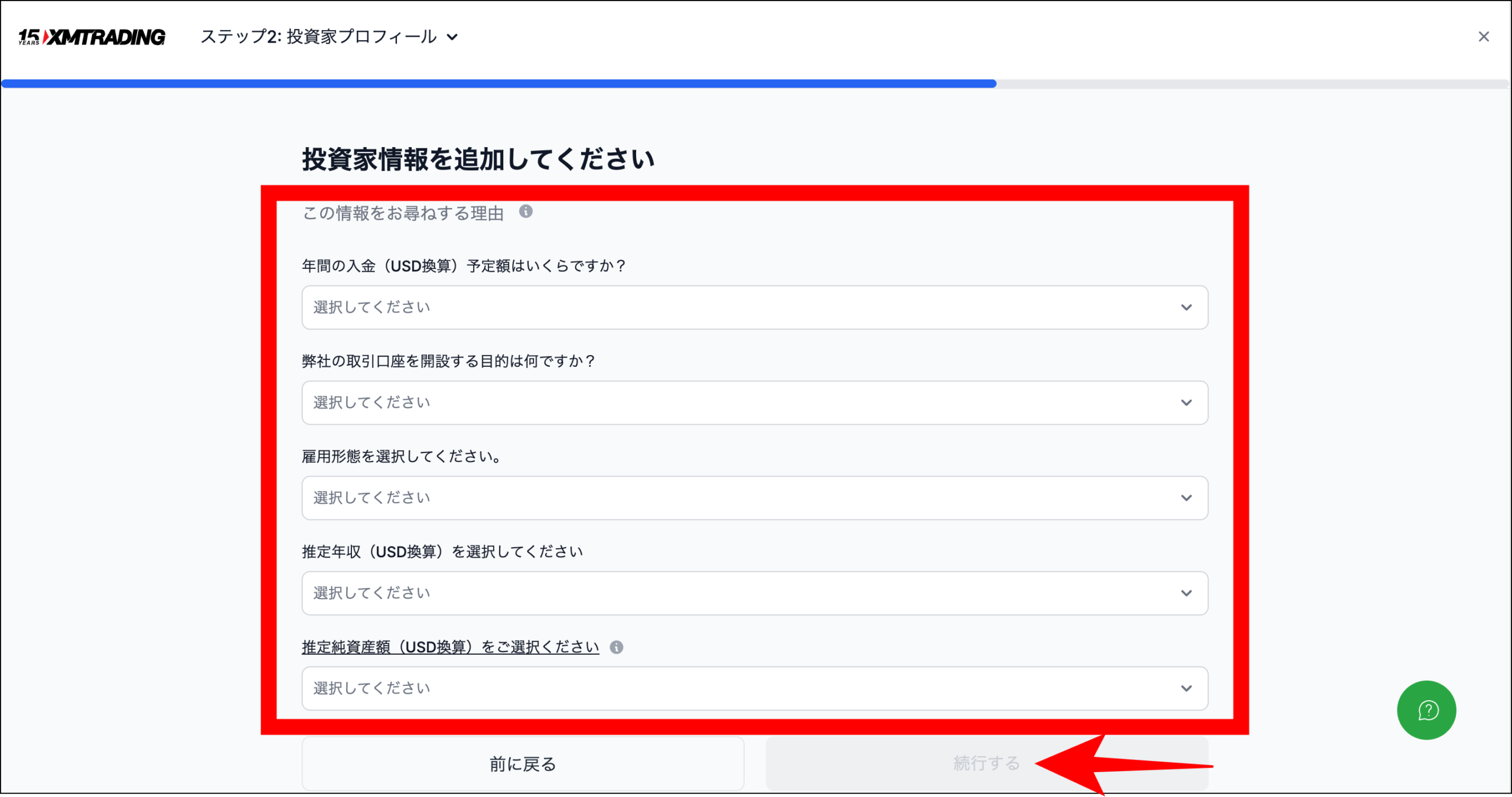Open the green live chat support icon

(1426, 710)
